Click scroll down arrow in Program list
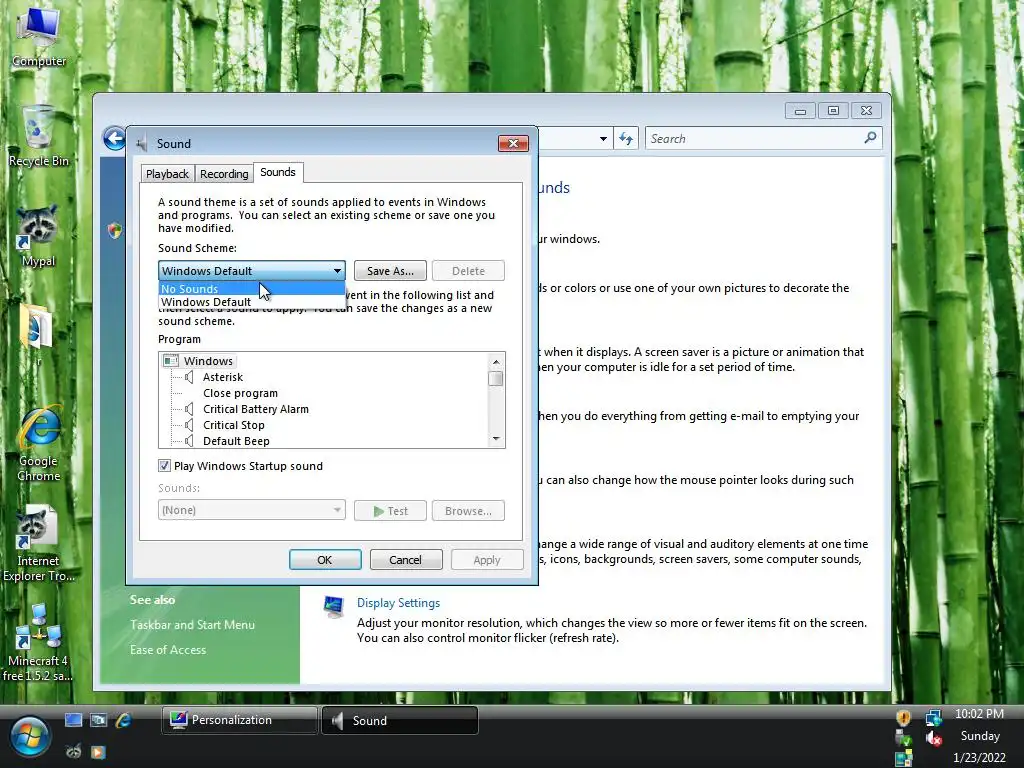This screenshot has width=1024, height=768. (496, 439)
